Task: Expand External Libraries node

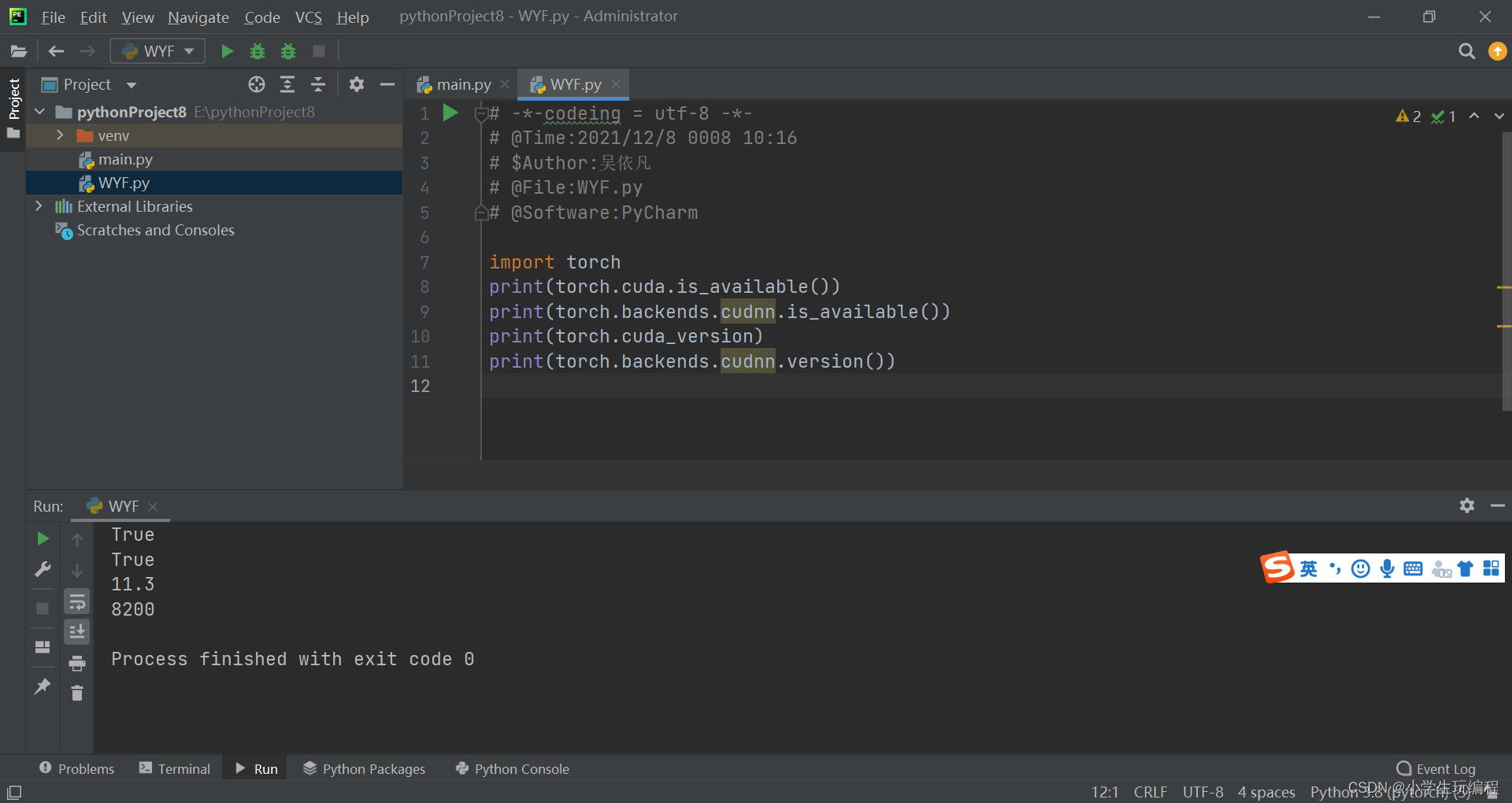Action: pyautogui.click(x=39, y=206)
